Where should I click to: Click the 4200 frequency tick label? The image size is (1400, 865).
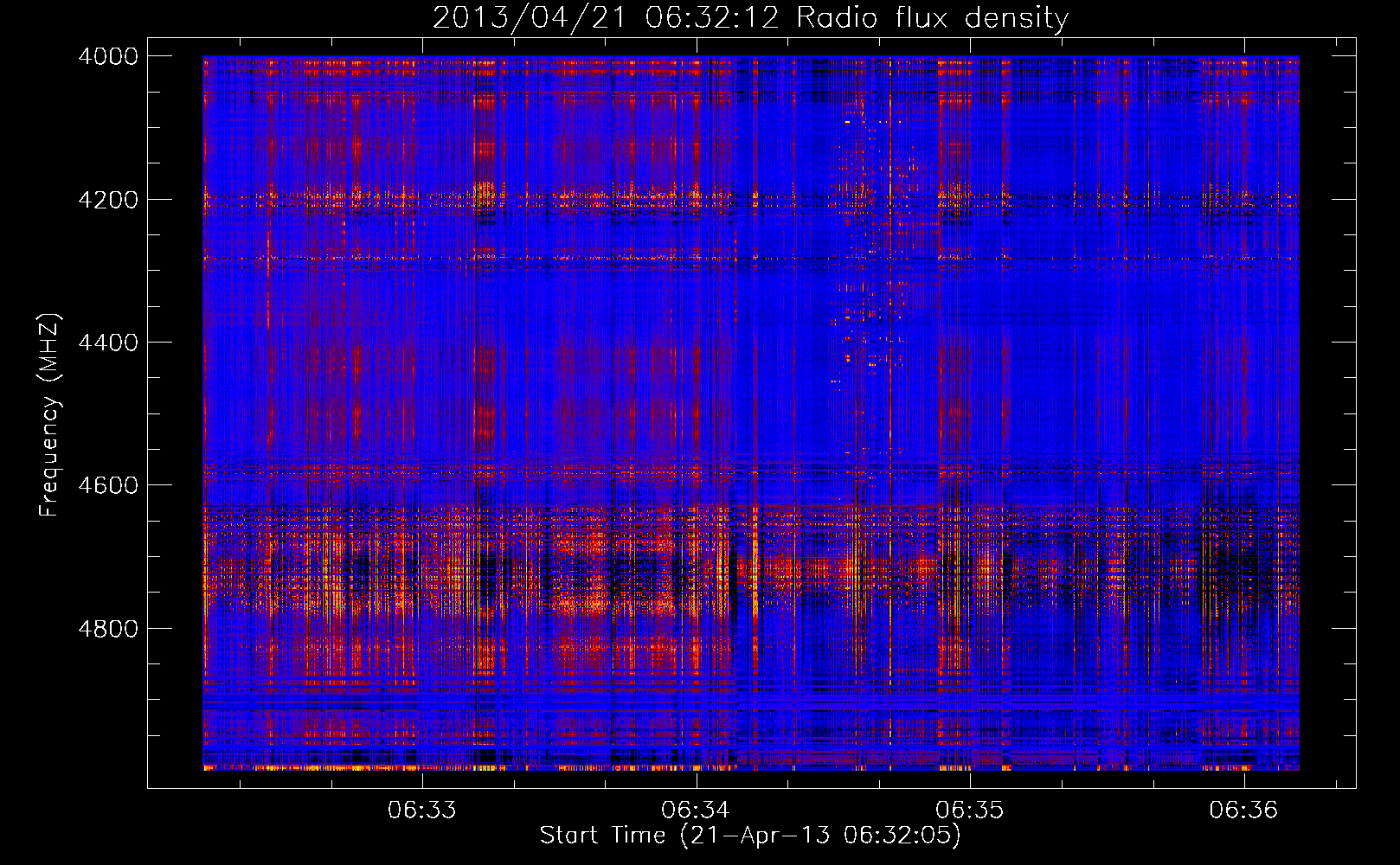[108, 199]
